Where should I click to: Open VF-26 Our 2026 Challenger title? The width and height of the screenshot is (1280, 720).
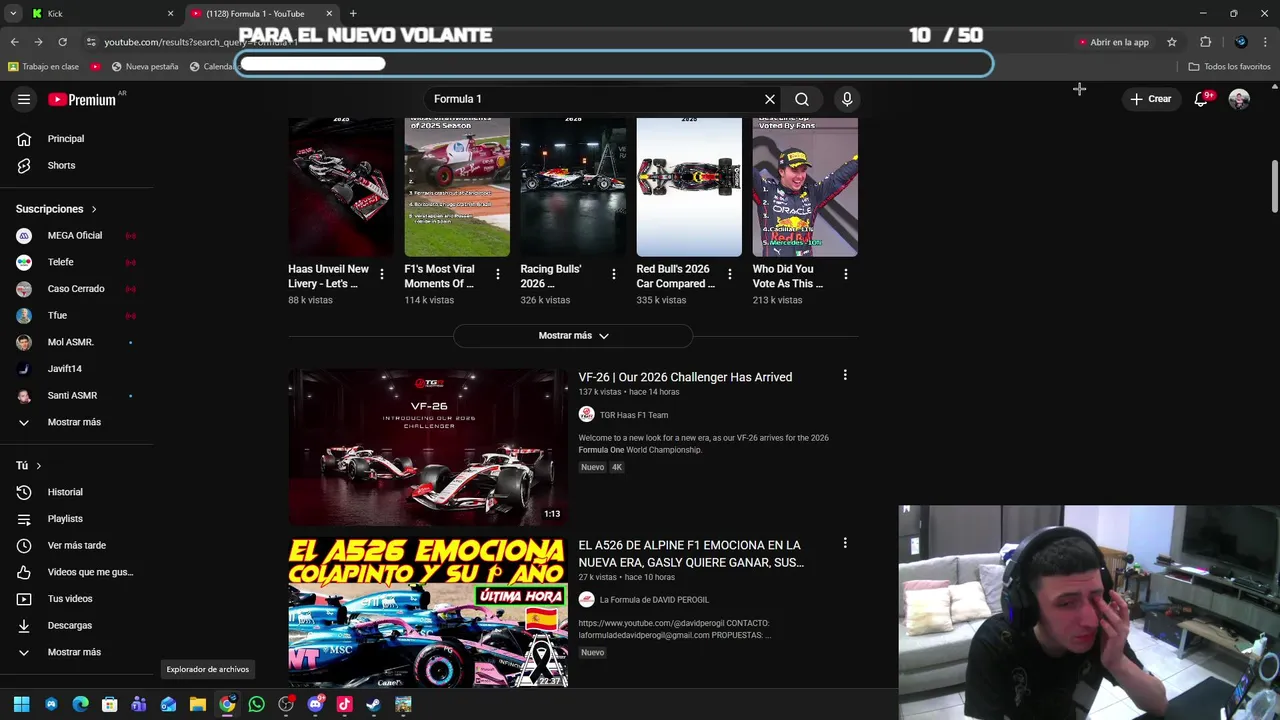[685, 377]
